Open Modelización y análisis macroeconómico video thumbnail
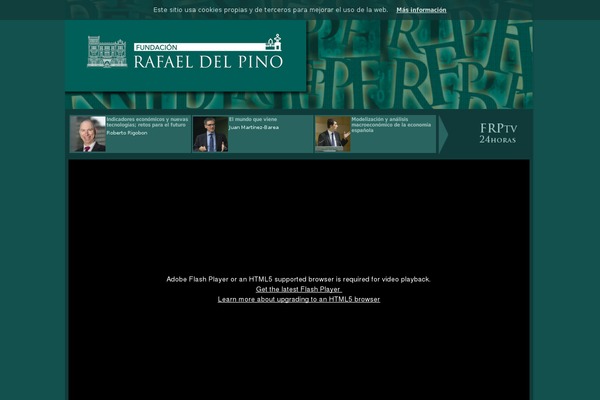The width and height of the screenshot is (600, 400). pyautogui.click(x=333, y=134)
